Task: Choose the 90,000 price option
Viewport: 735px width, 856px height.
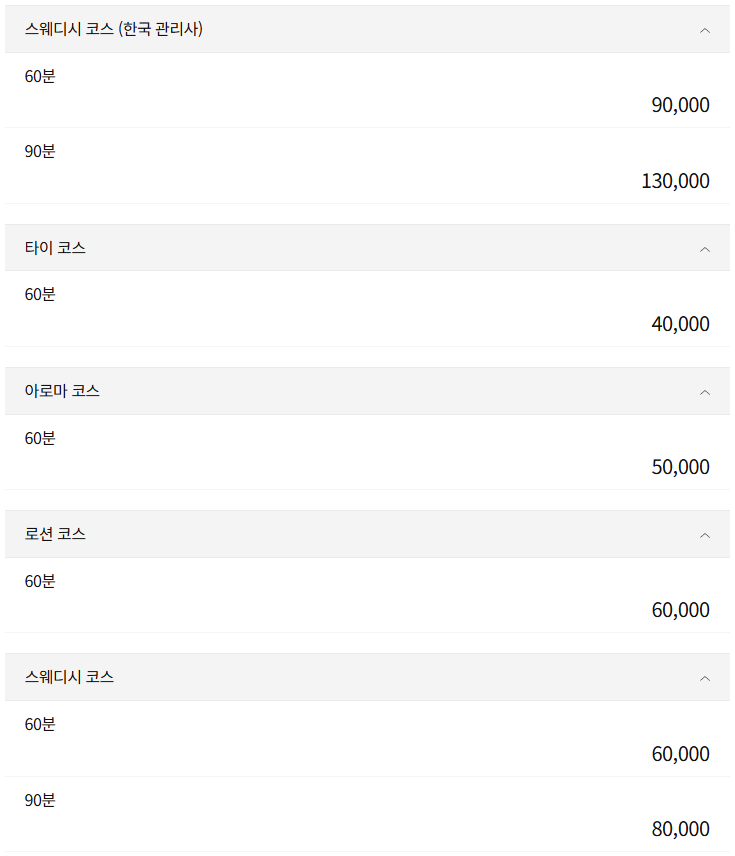Action: click(680, 105)
